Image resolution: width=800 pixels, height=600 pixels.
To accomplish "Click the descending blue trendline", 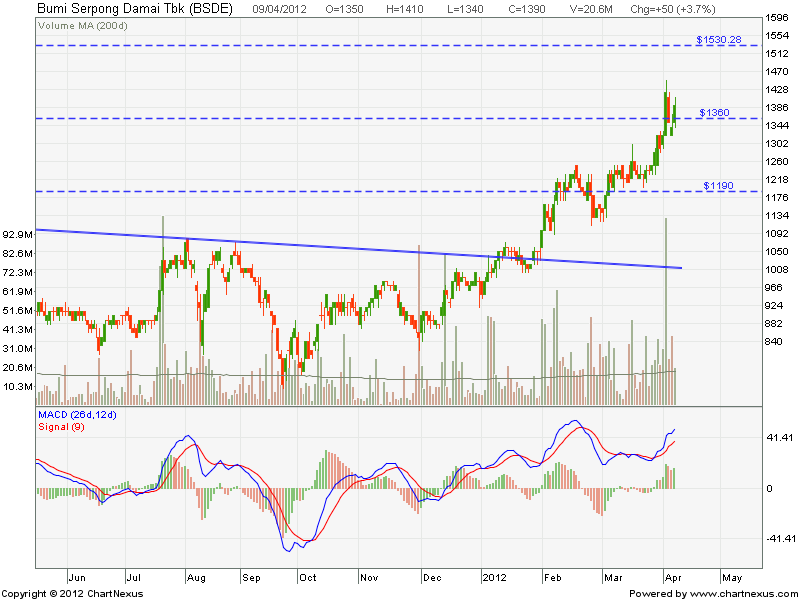I will [x=358, y=248].
